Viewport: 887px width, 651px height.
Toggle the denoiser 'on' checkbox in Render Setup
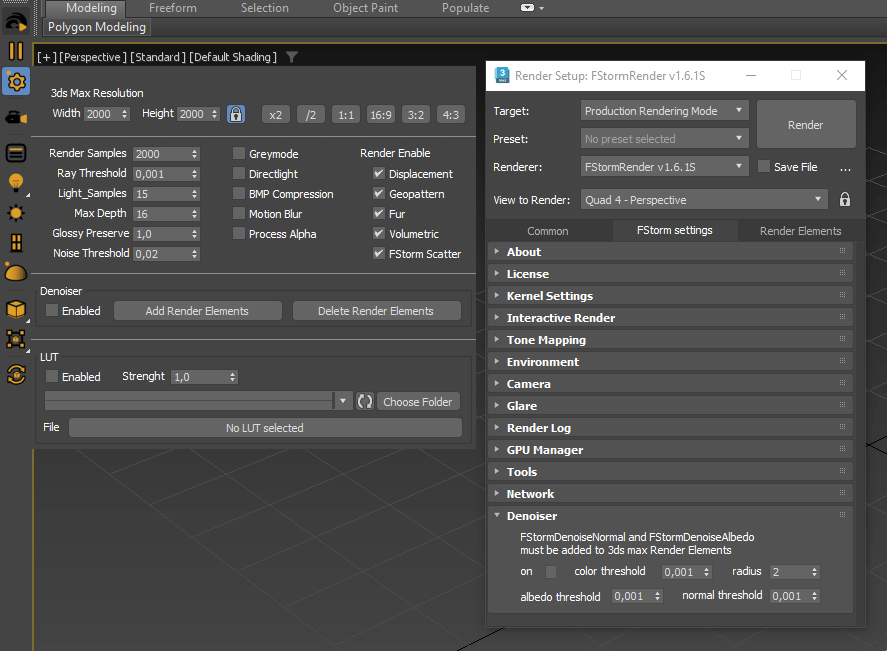click(550, 572)
